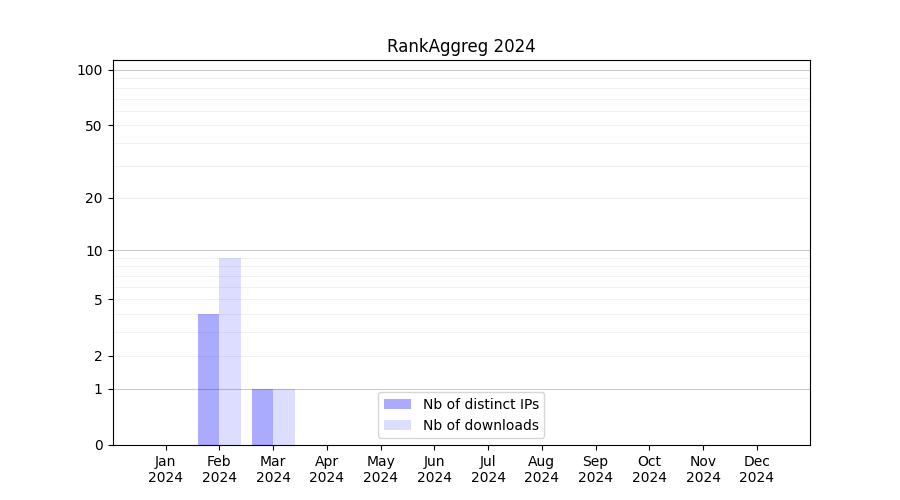Select the y-axis tick label 20
The image size is (900, 500).
point(93,198)
